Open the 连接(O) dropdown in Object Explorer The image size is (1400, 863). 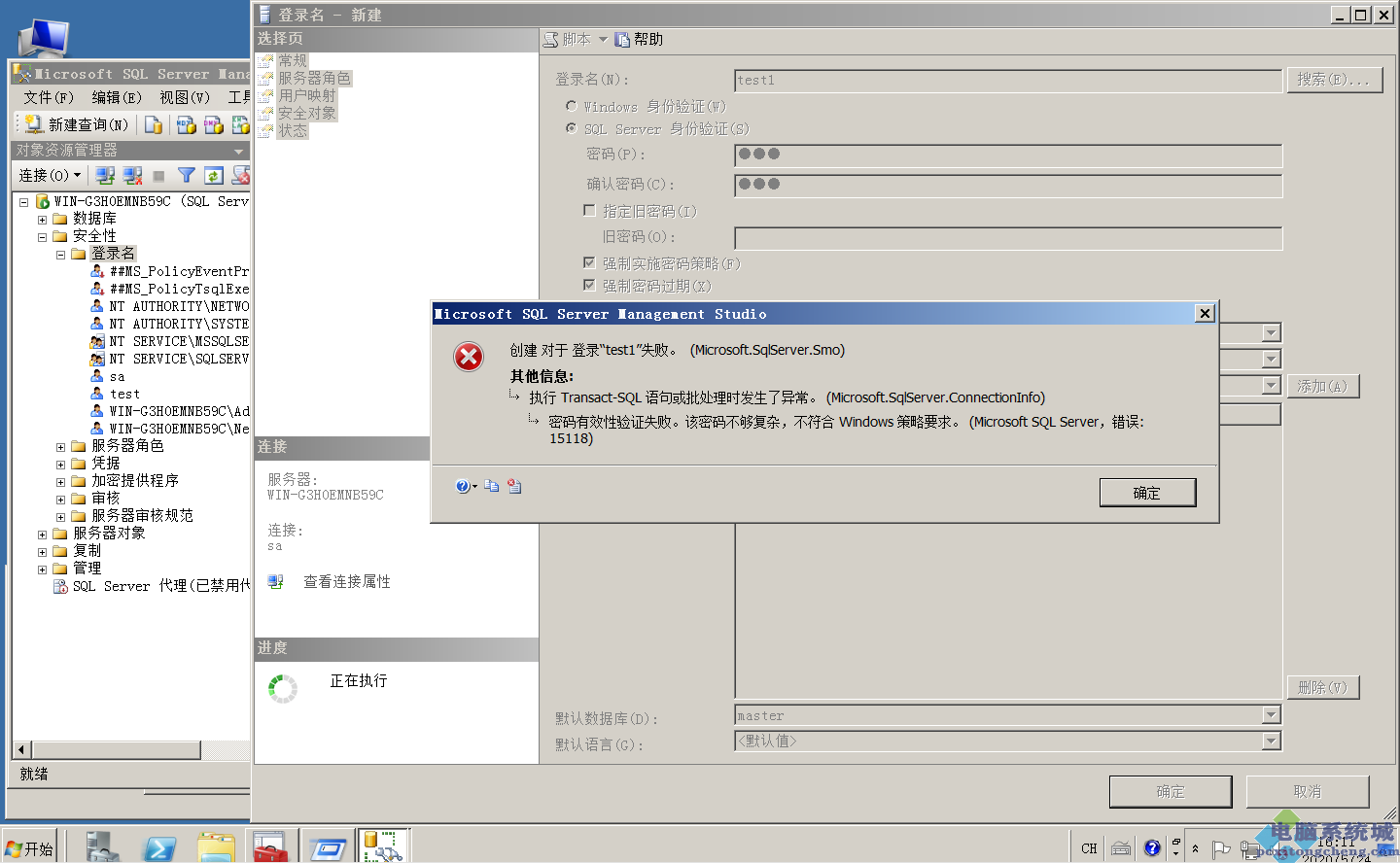(50, 175)
